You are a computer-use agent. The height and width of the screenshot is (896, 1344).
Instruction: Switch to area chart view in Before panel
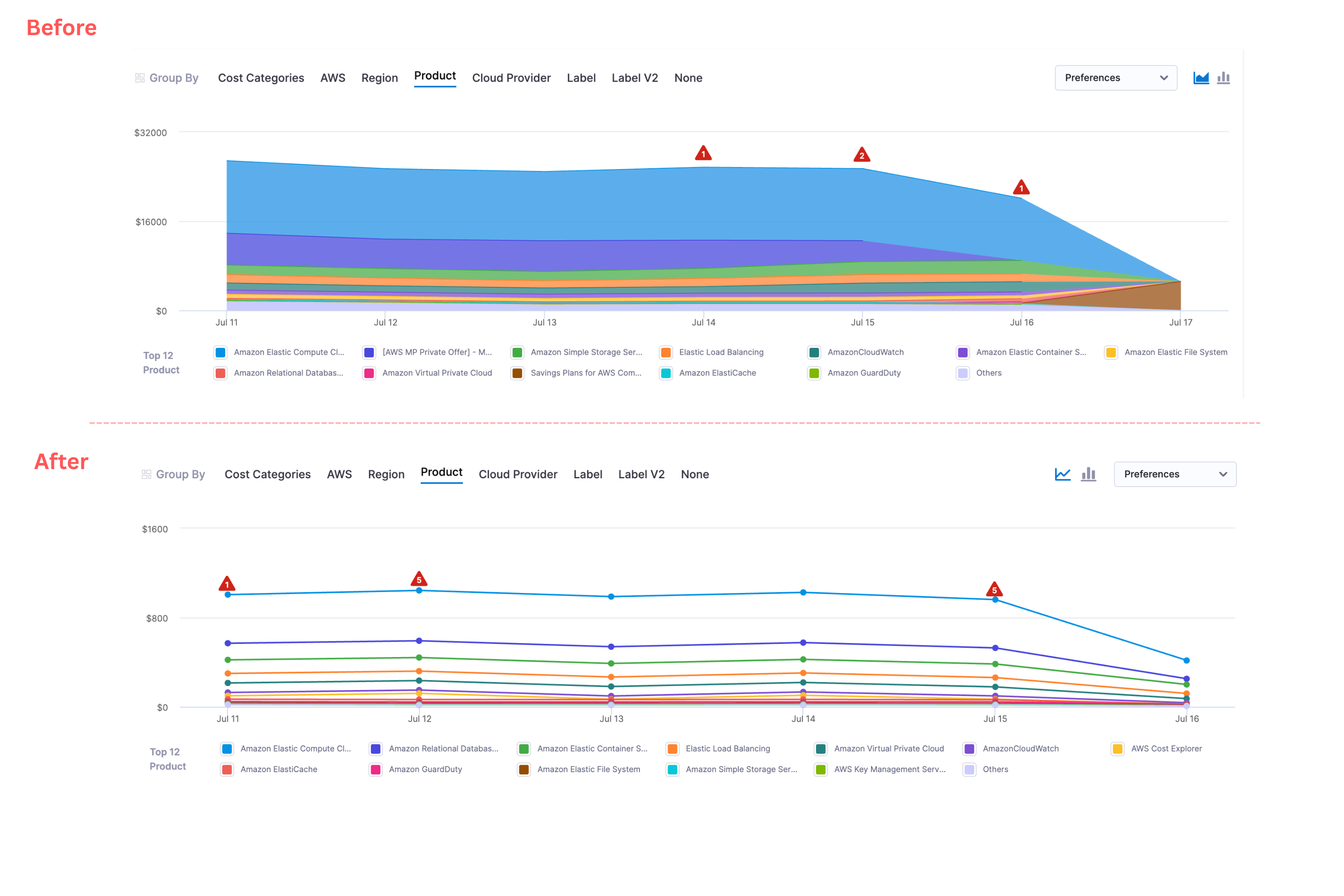click(1200, 78)
